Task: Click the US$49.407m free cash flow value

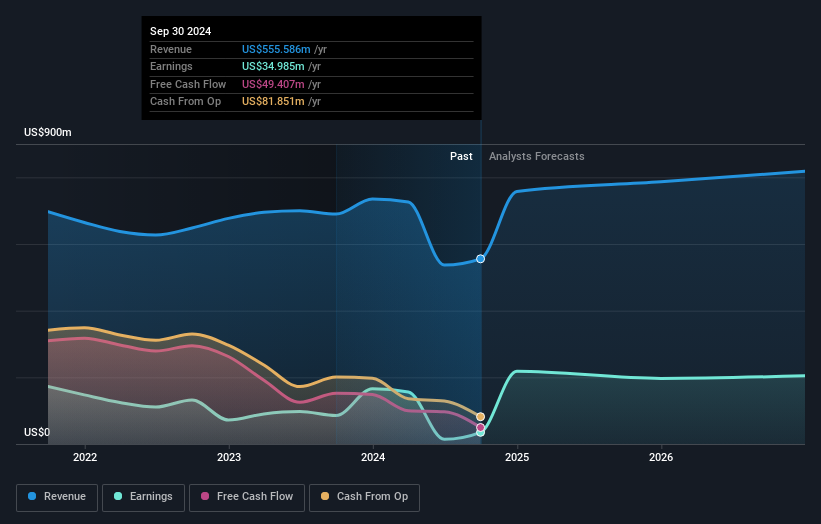Action: 273,84
